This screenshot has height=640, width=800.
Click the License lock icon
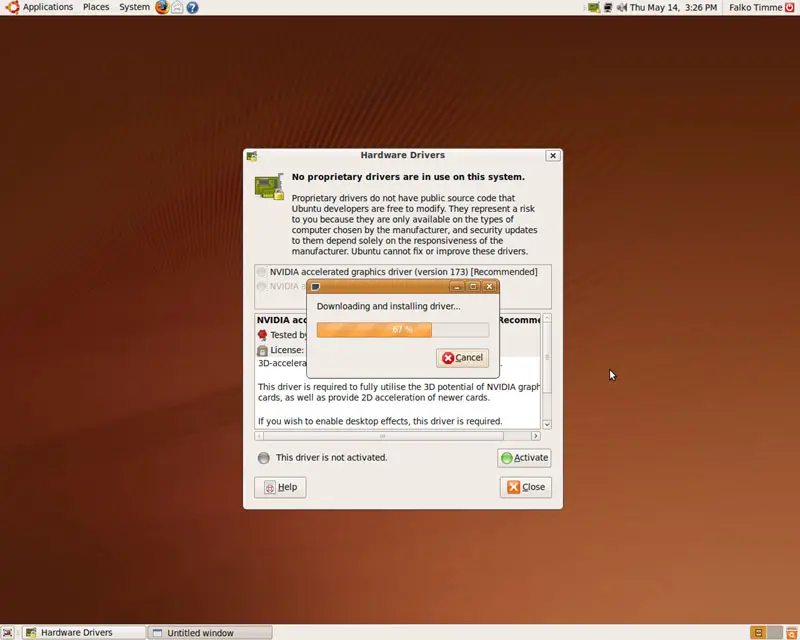coord(262,350)
